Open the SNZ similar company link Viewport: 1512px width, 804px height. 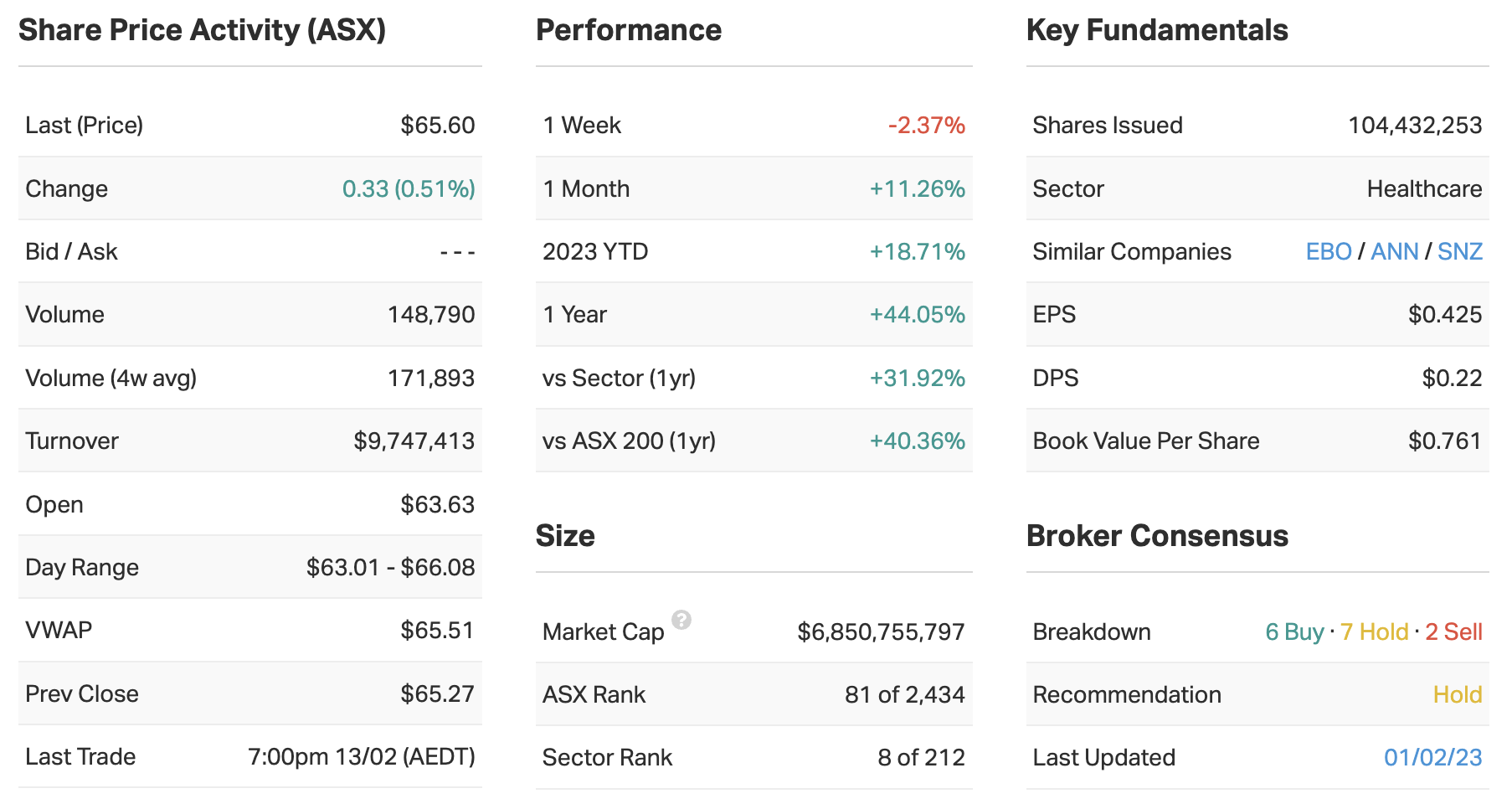(x=1459, y=251)
